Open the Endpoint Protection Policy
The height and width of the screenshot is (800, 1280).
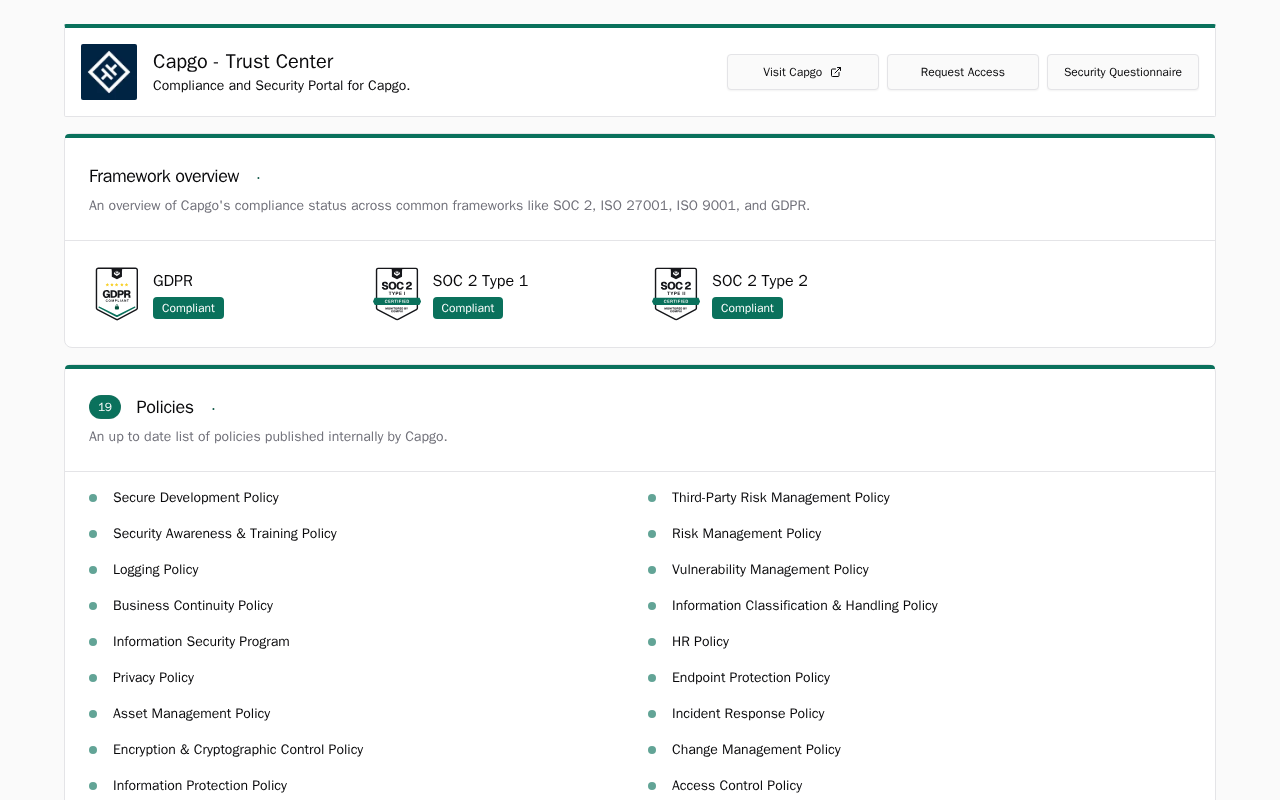click(751, 678)
